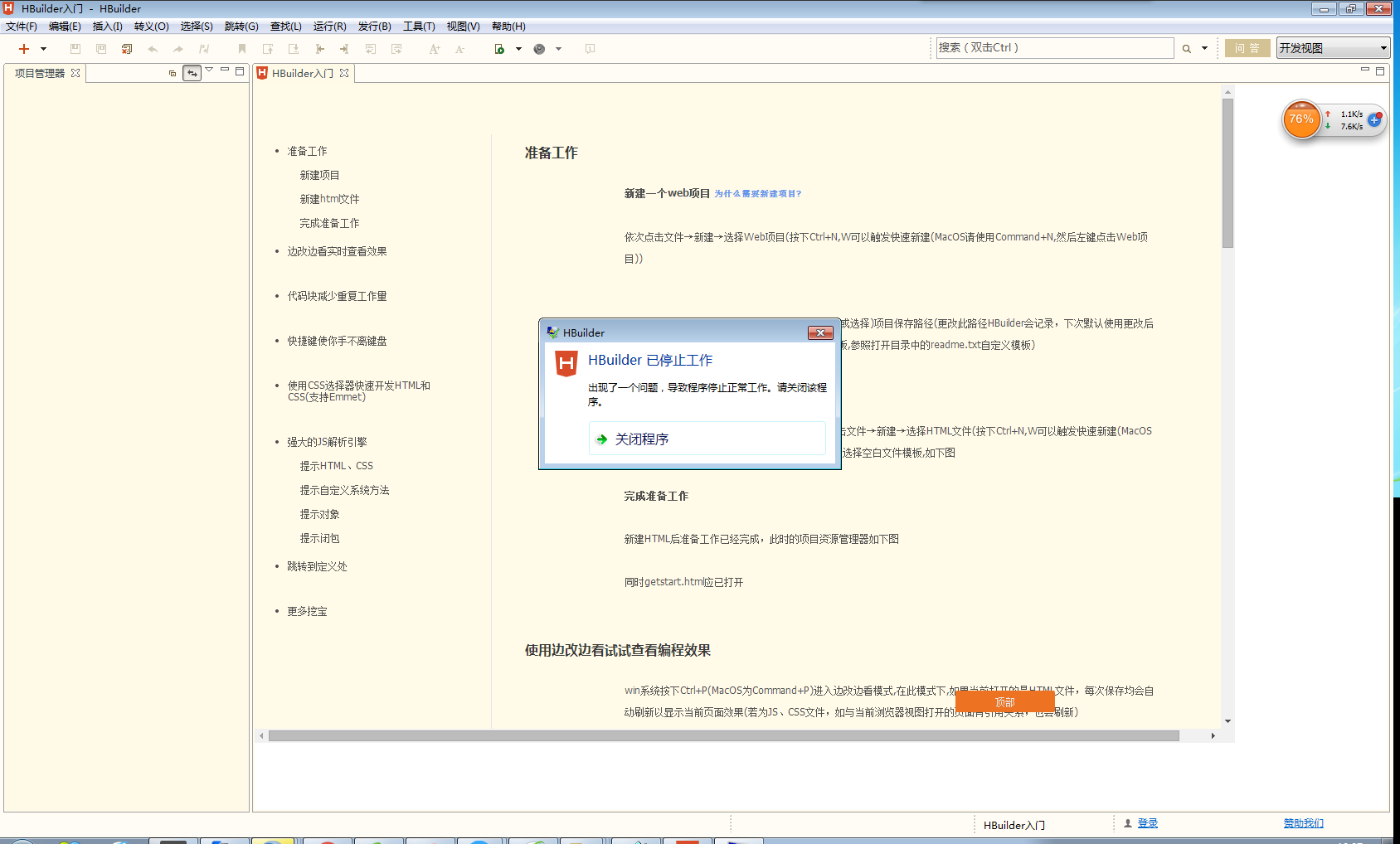Close the HBuilder入门 editor tab
Viewport: 1400px width, 844px height.
point(344,73)
